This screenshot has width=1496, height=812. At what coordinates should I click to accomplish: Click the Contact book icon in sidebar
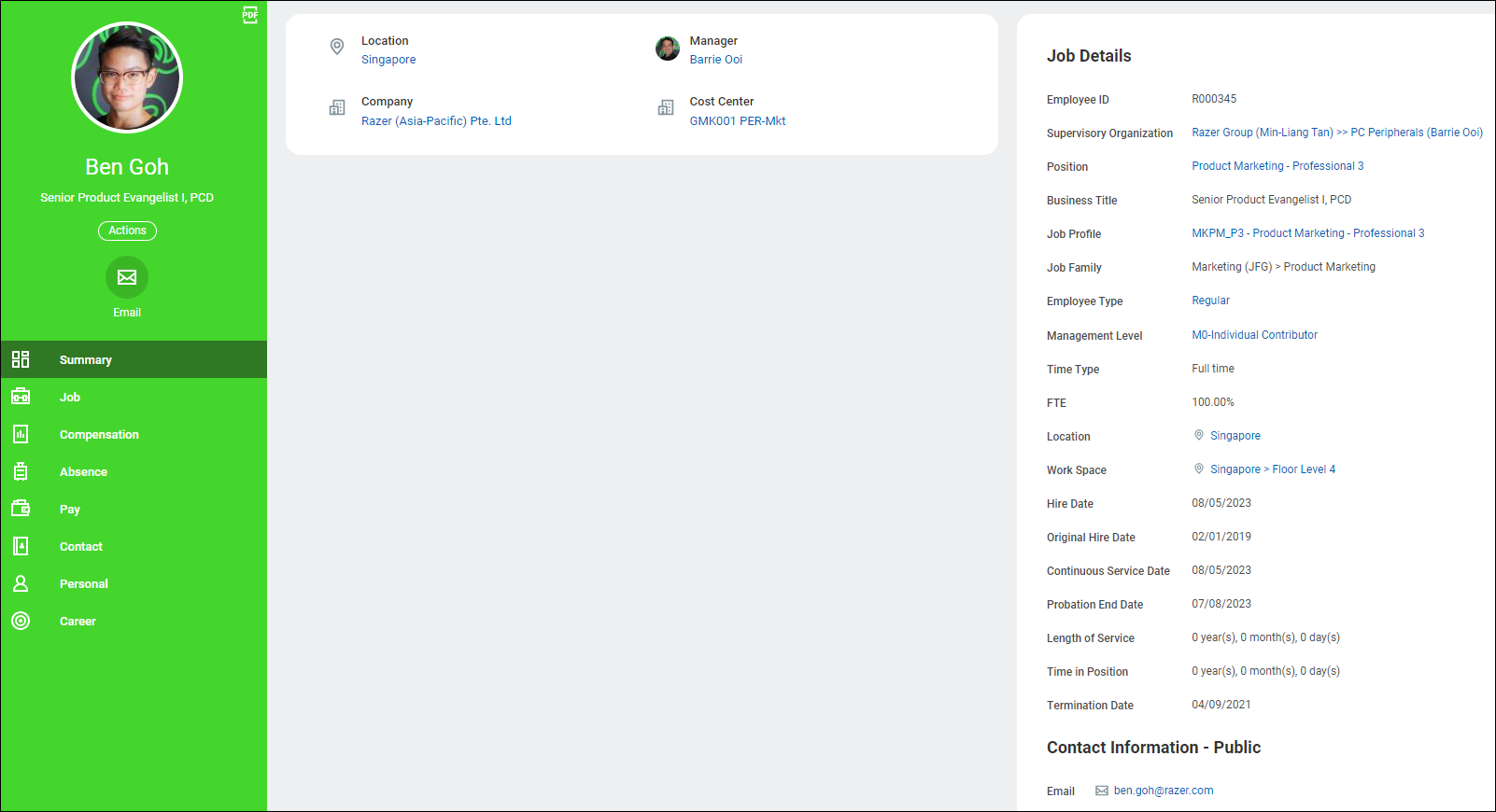click(x=21, y=546)
